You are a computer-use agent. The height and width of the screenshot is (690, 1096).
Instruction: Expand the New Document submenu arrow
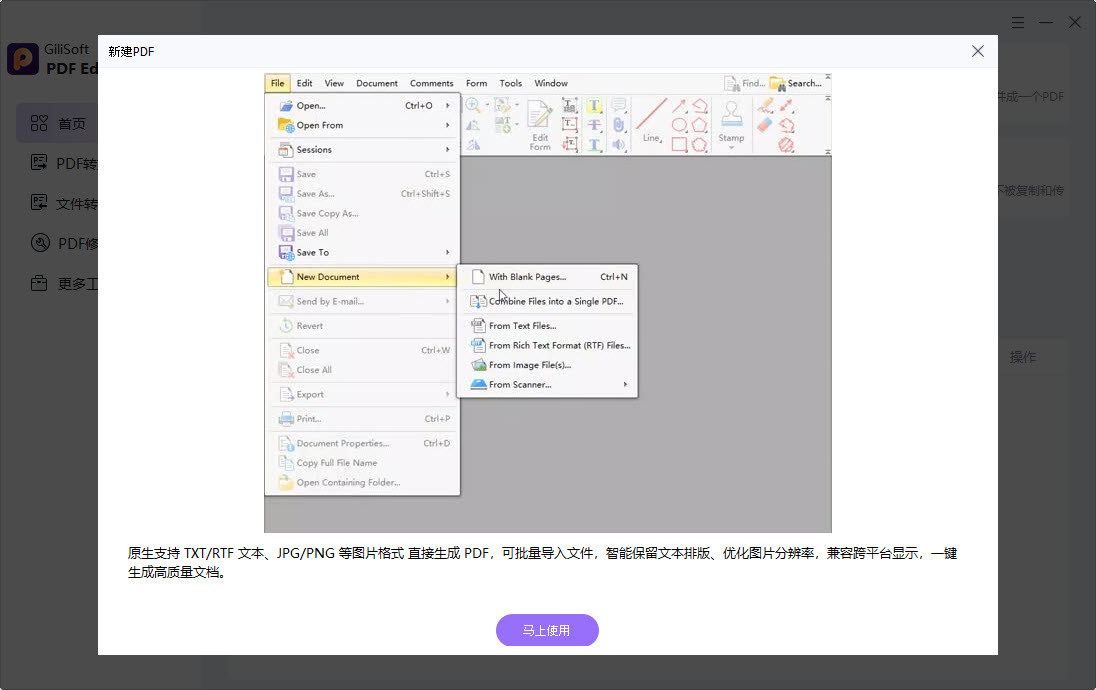(x=447, y=277)
